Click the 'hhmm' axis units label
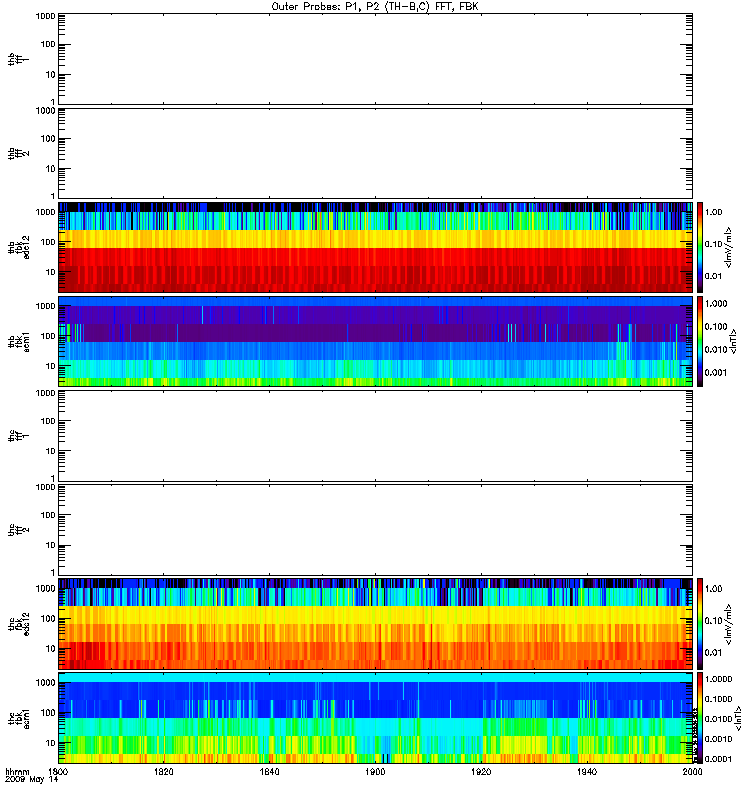 point(17,771)
